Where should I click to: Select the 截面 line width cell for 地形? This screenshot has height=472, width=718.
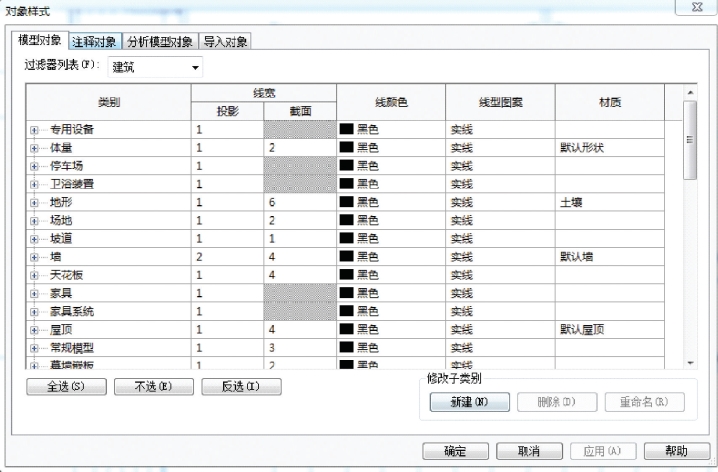(x=300, y=202)
